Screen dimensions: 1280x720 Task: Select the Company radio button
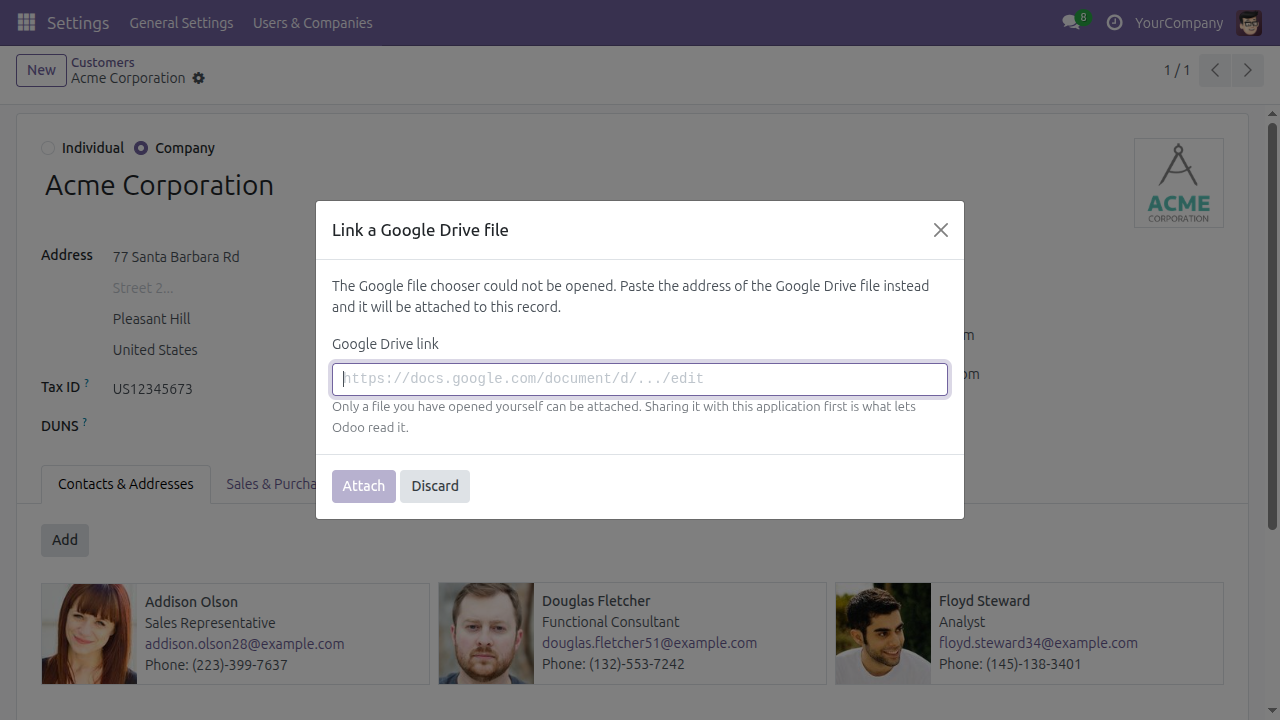coord(141,148)
